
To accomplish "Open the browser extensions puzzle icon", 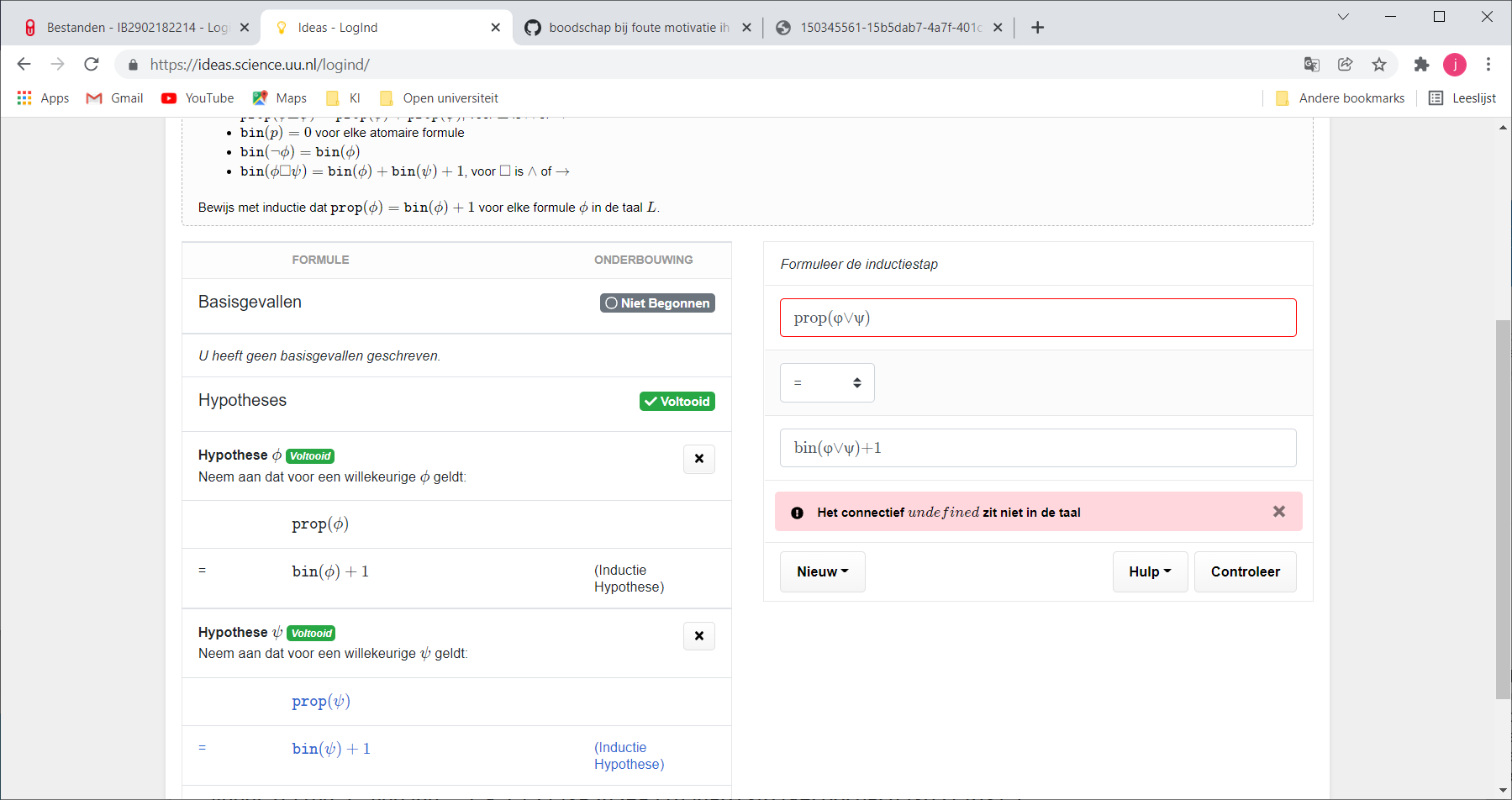I will [1422, 64].
